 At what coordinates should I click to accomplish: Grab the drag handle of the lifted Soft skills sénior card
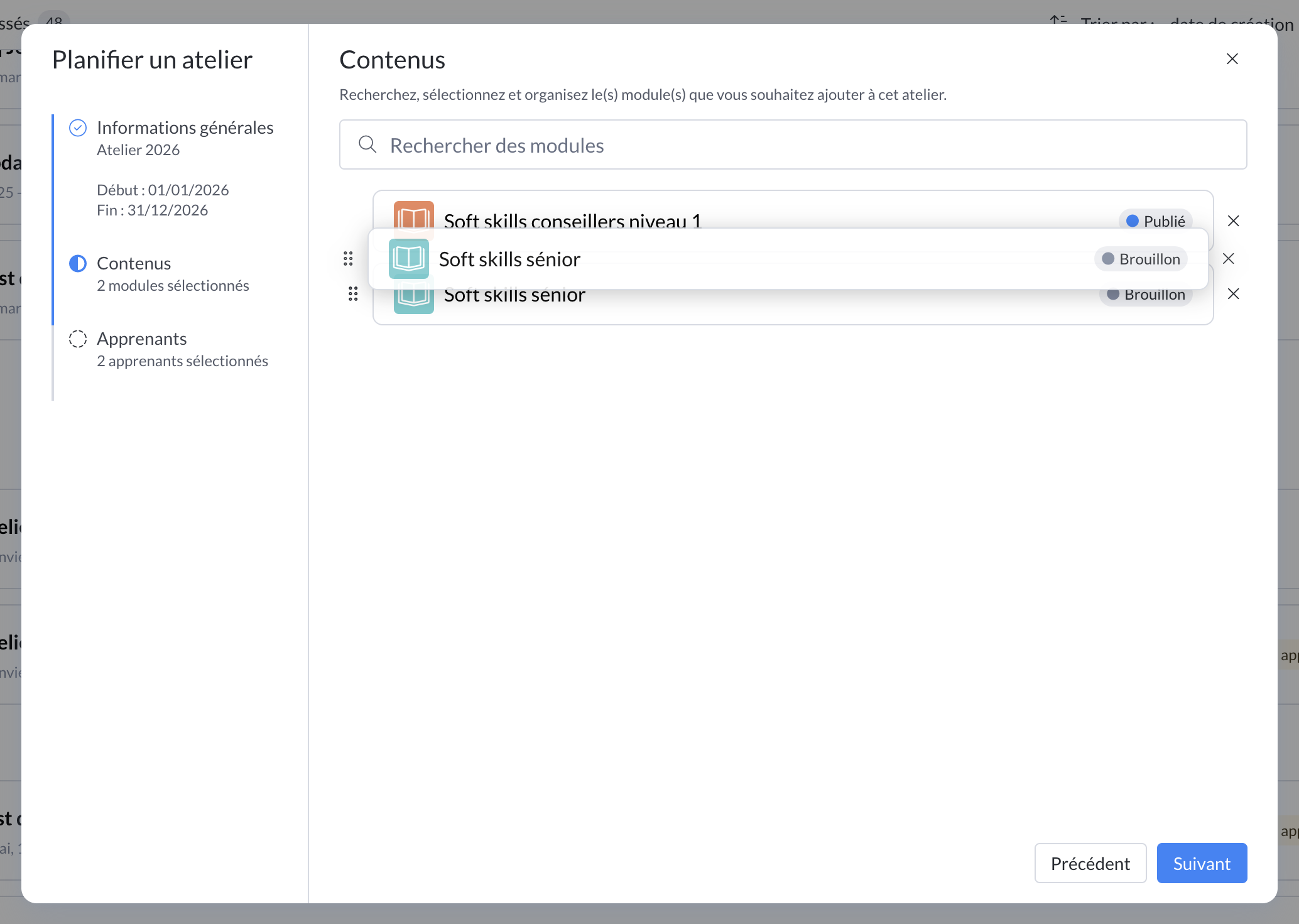348,259
